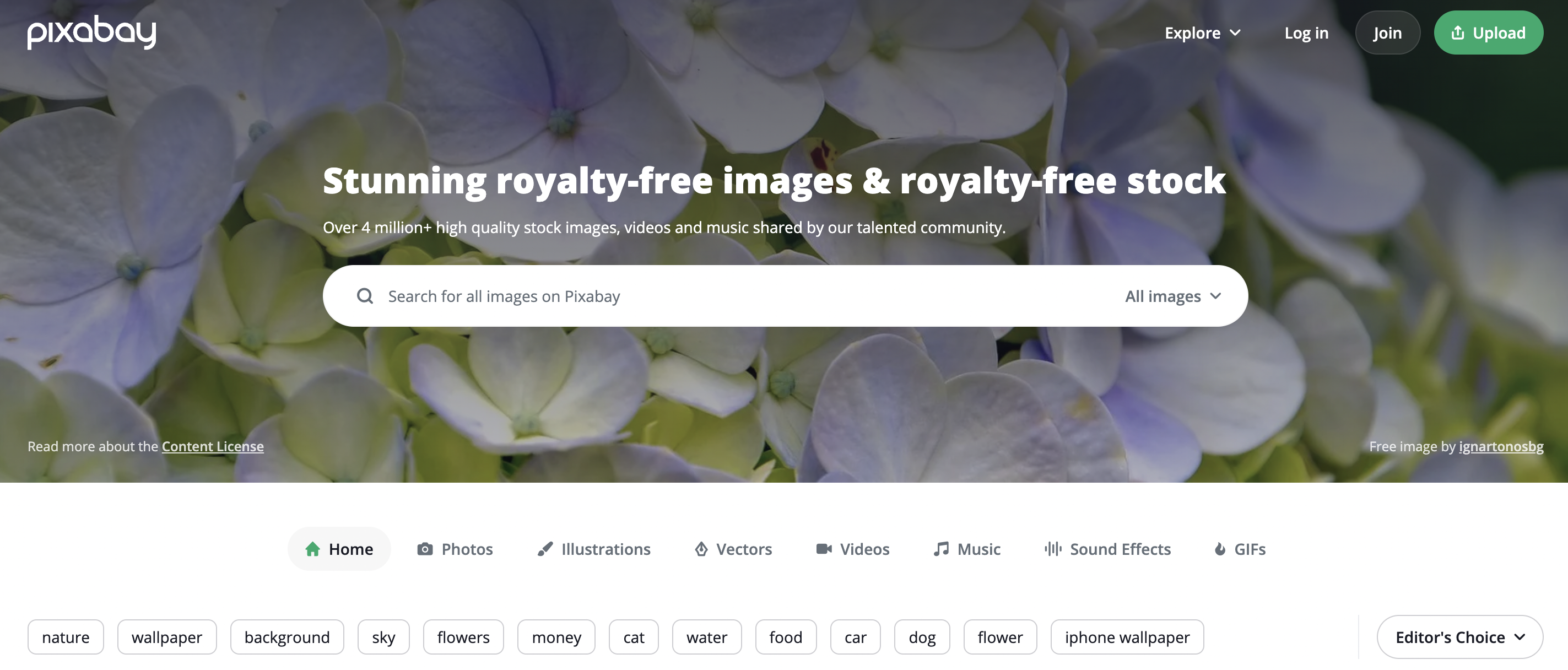Click the Pixabay logo
Viewport: 1568px width, 670px height.
(92, 33)
